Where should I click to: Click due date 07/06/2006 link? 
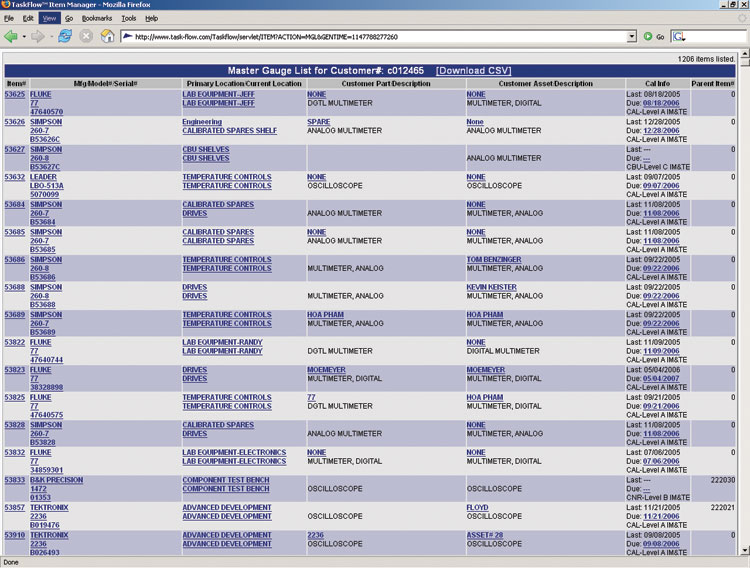click(661, 461)
